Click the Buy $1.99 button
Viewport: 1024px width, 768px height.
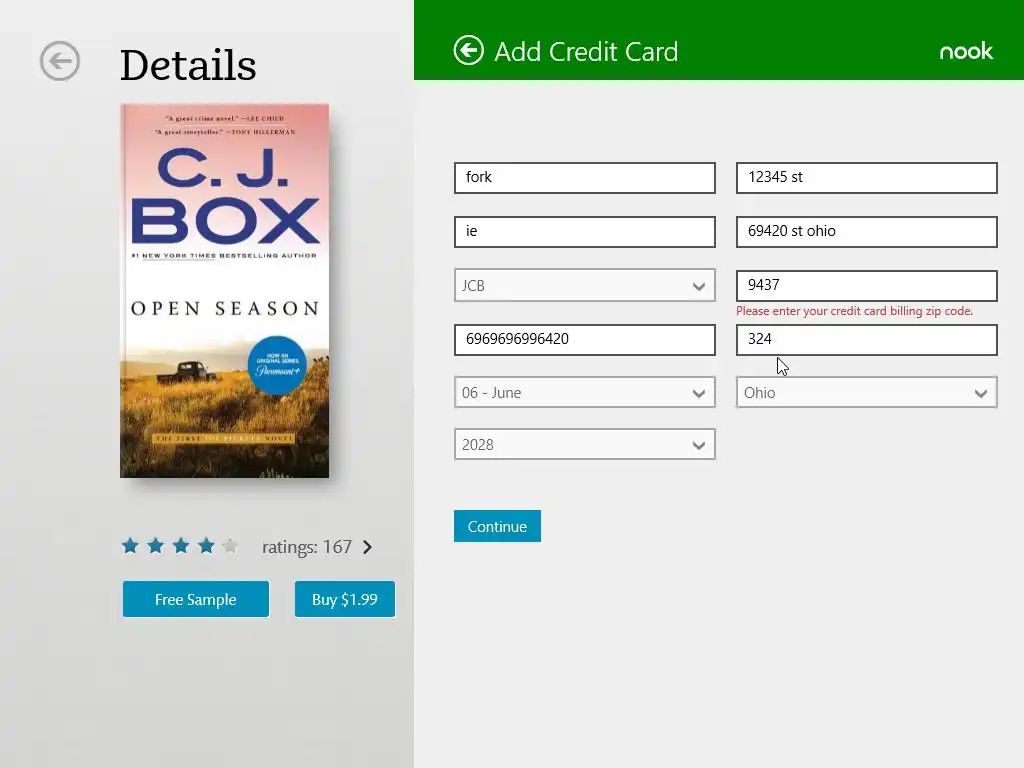345,599
